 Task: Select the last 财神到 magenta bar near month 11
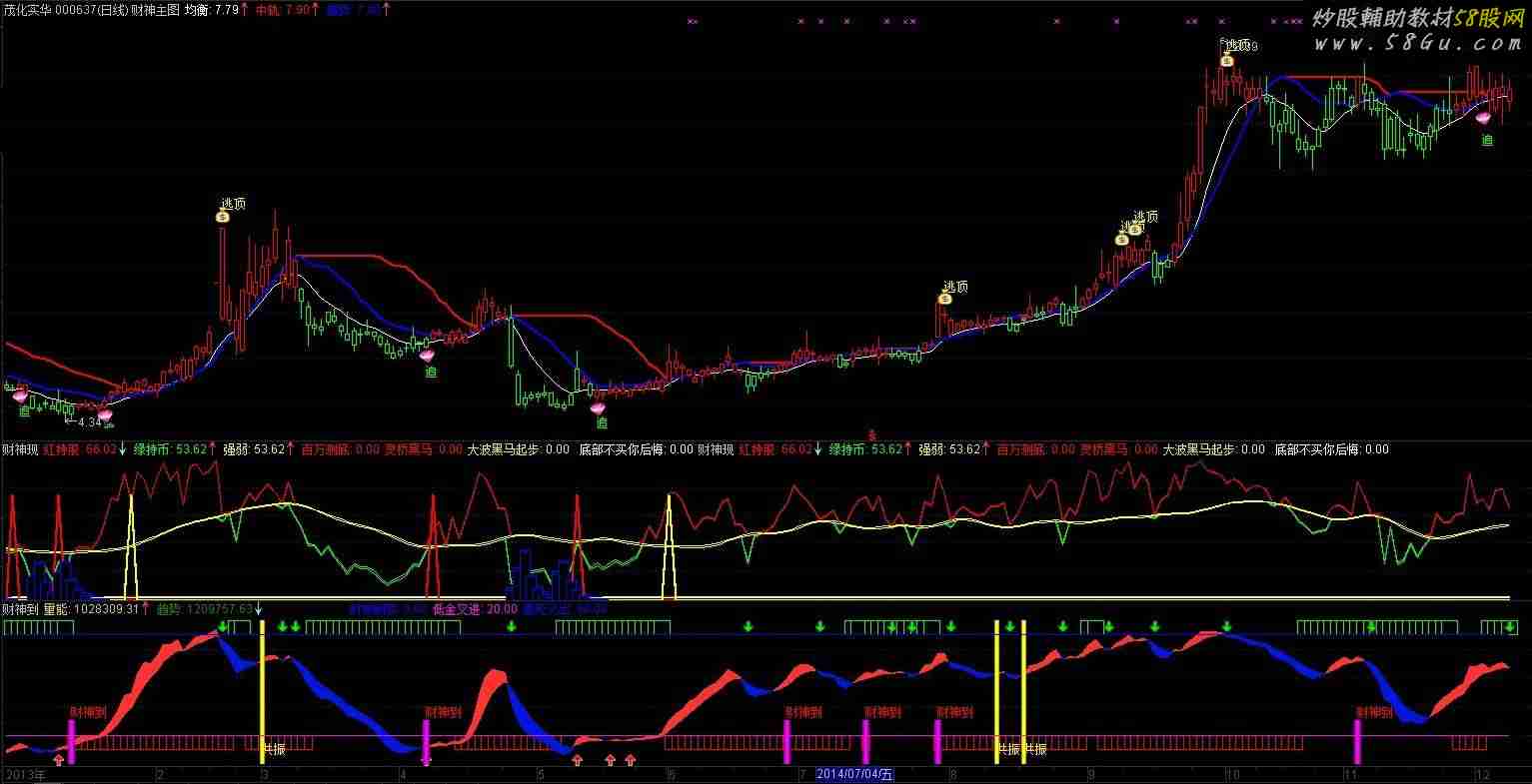(x=1357, y=741)
